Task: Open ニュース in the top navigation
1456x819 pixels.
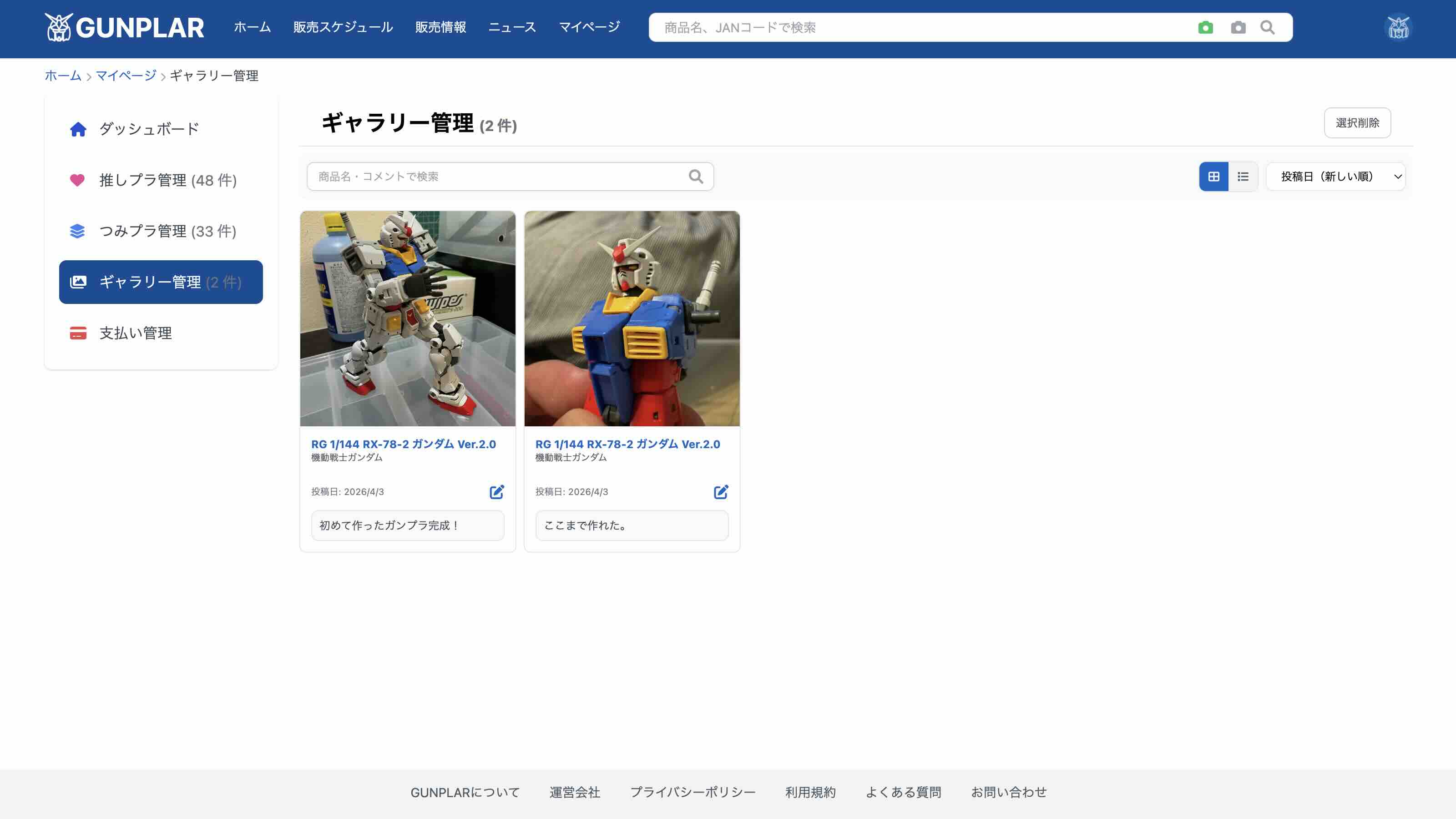Action: (x=512, y=27)
